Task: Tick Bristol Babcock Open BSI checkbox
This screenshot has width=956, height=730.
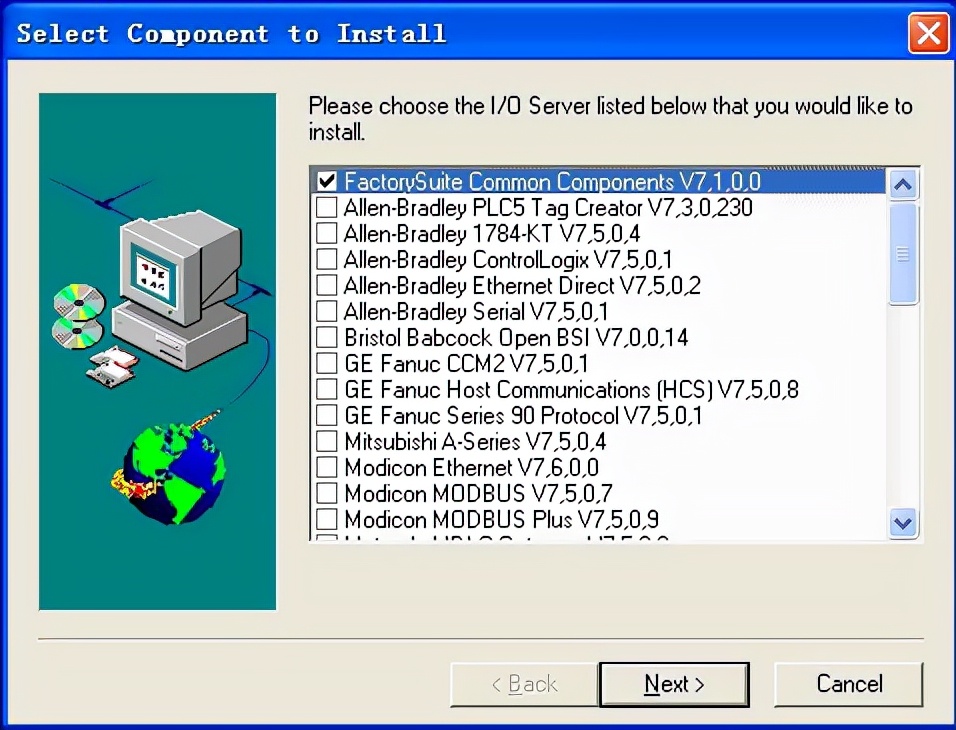Action: pyautogui.click(x=327, y=337)
